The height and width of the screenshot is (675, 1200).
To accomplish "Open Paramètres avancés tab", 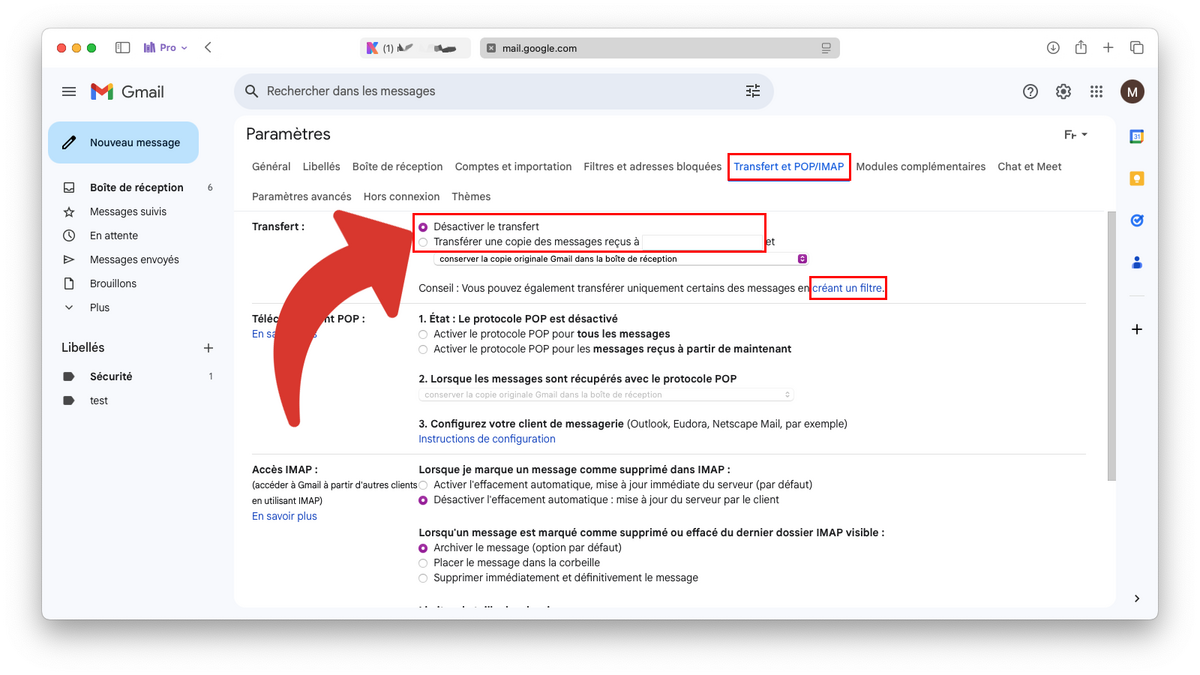I will pos(302,197).
